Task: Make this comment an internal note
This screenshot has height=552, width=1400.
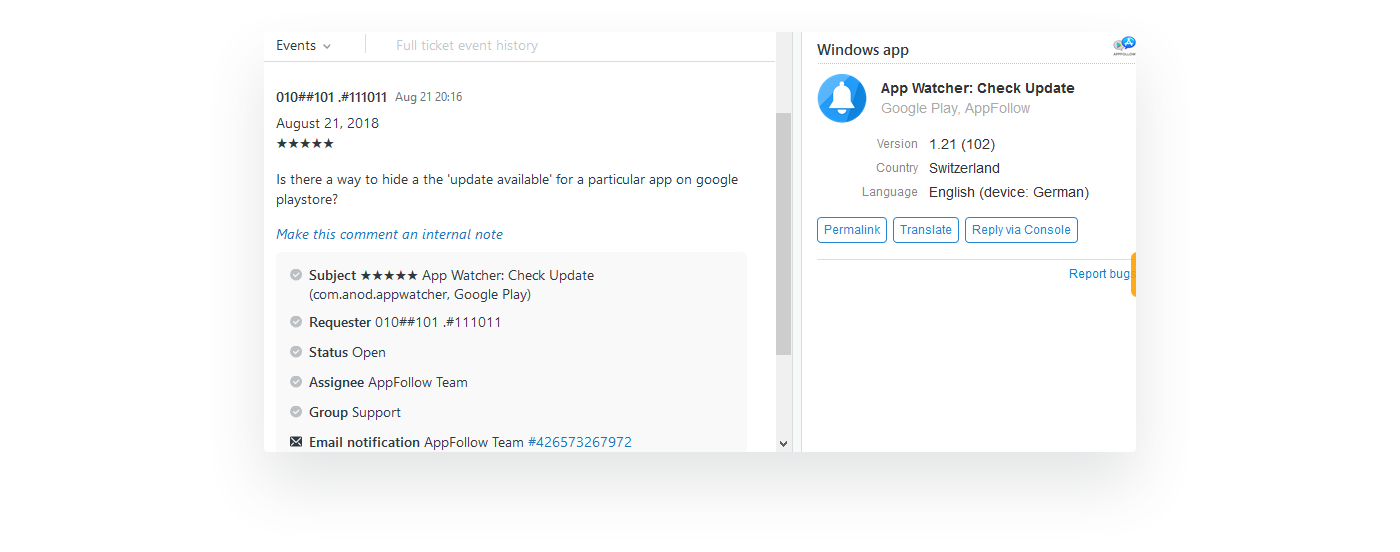Action: coord(389,234)
